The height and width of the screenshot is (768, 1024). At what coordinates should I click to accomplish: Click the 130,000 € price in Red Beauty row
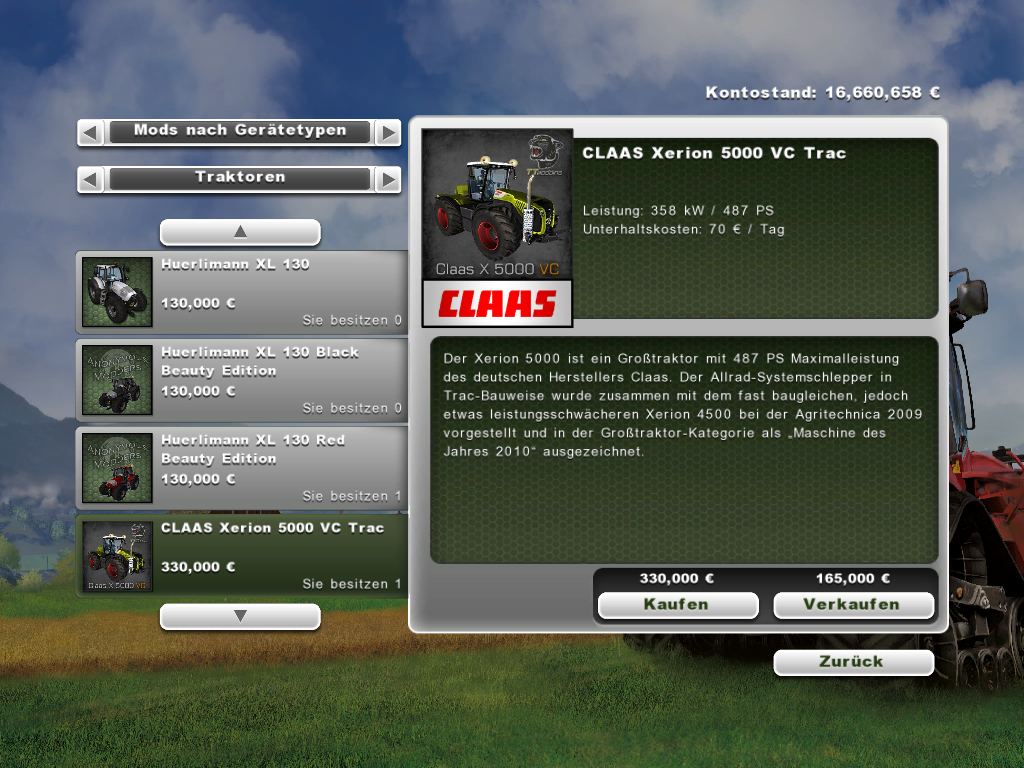198,479
